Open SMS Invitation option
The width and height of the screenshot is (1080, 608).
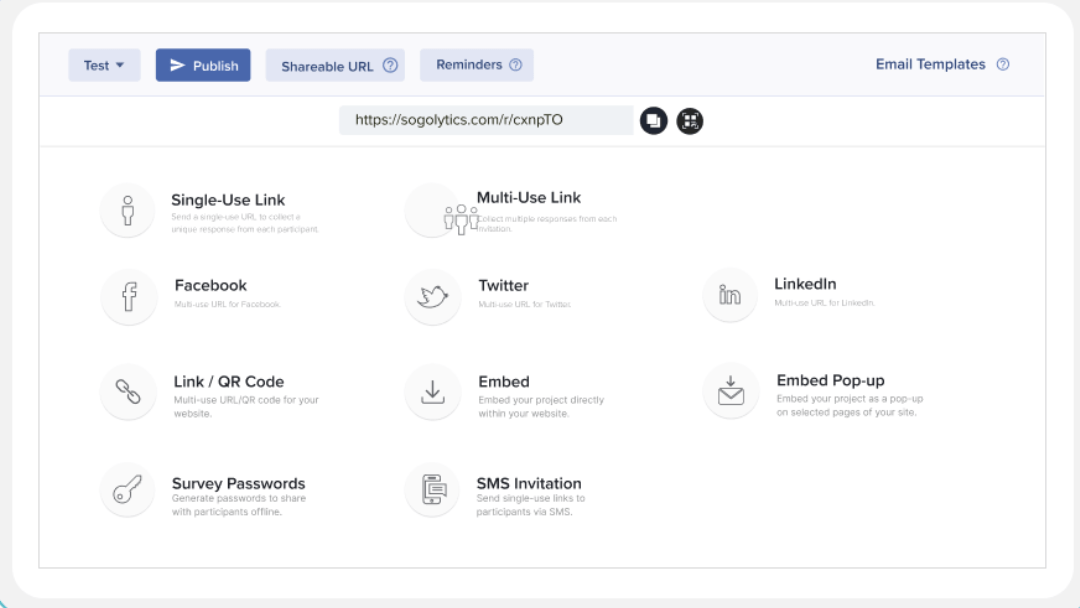[x=529, y=483]
